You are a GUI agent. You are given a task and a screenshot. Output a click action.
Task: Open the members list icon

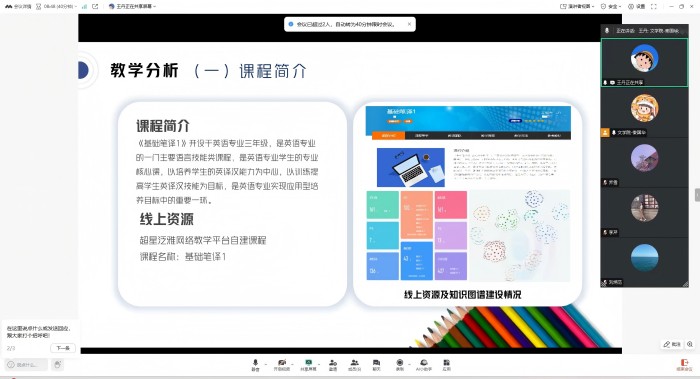[354, 364]
